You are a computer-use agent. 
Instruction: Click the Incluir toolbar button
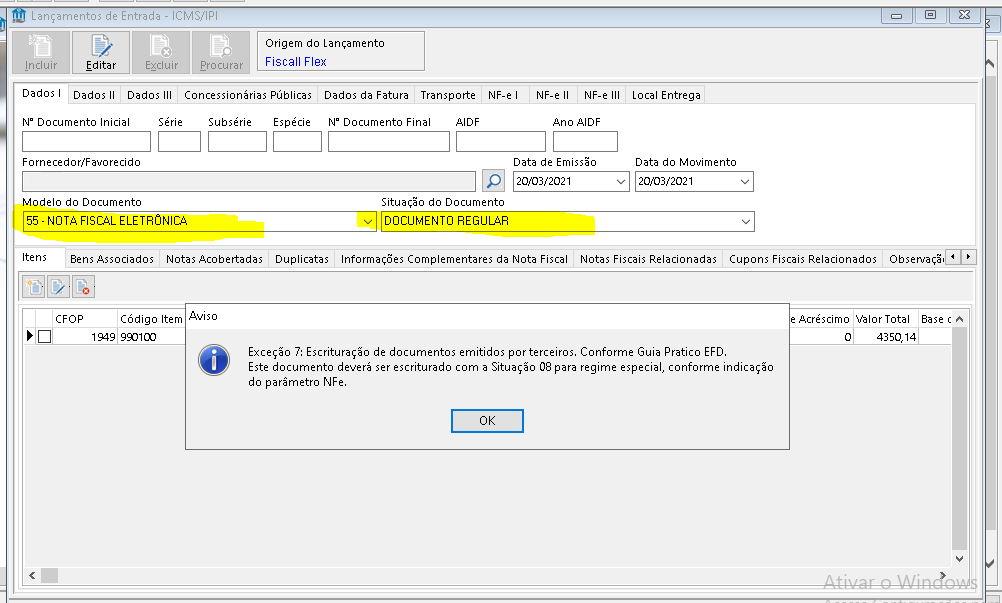42,52
